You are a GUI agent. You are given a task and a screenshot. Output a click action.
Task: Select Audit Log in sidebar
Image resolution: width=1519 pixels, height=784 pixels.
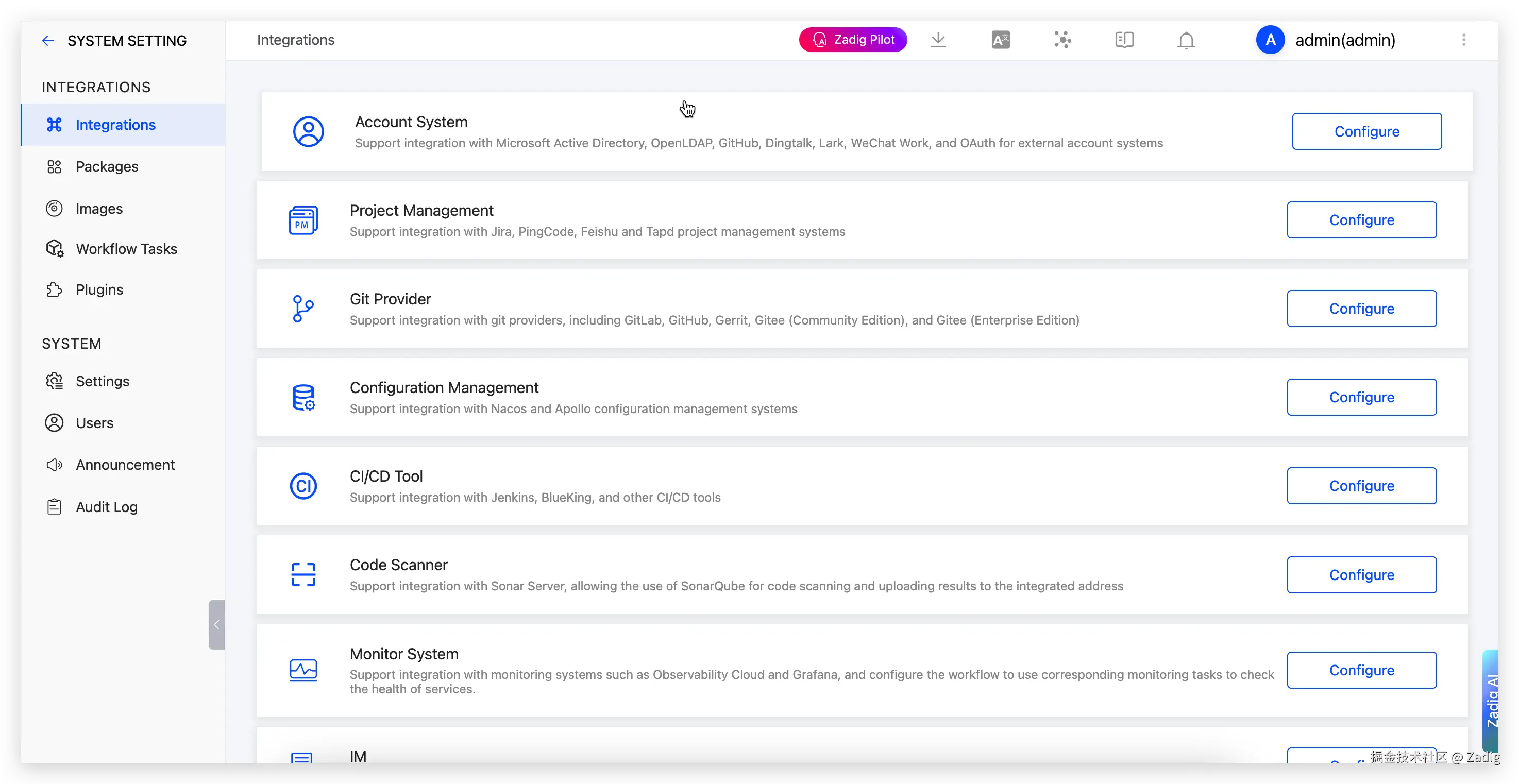(x=106, y=507)
